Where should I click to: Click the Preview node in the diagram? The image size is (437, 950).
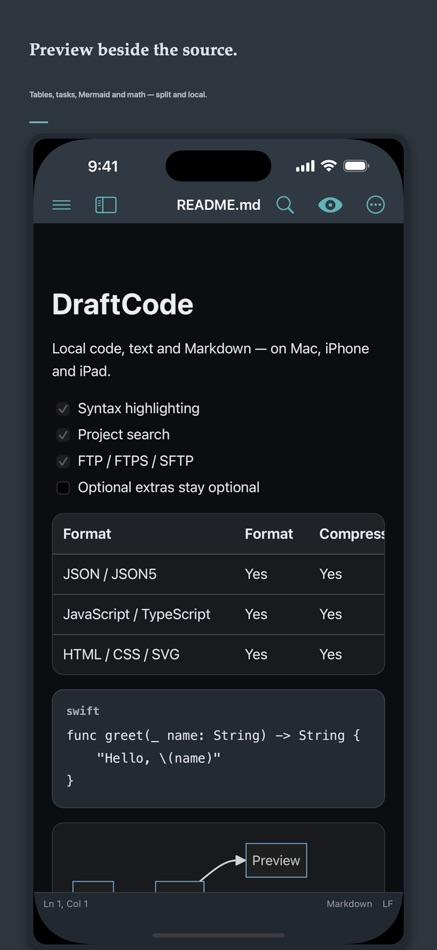[276, 860]
